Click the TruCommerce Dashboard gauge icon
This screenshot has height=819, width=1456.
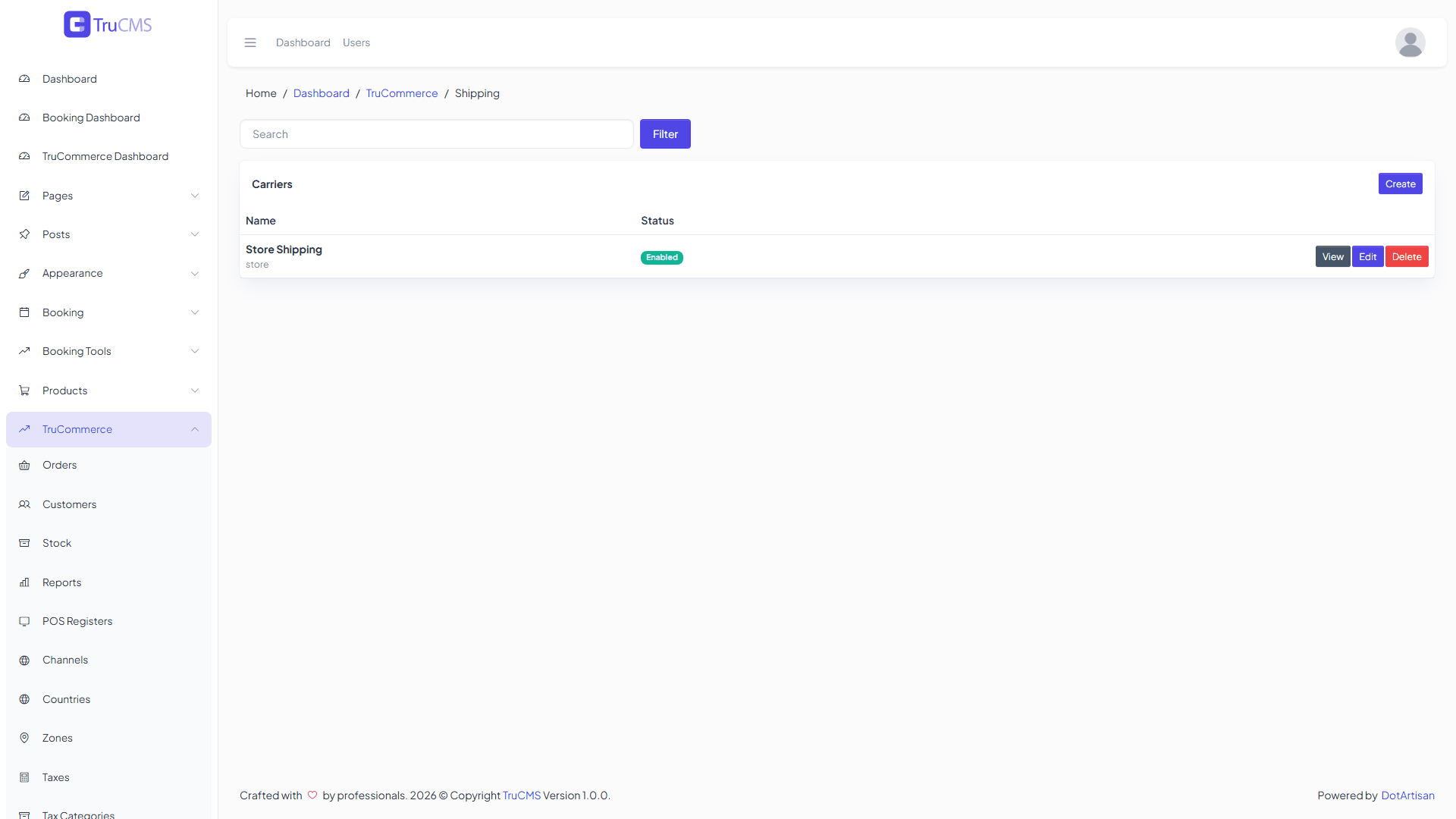pos(24,156)
